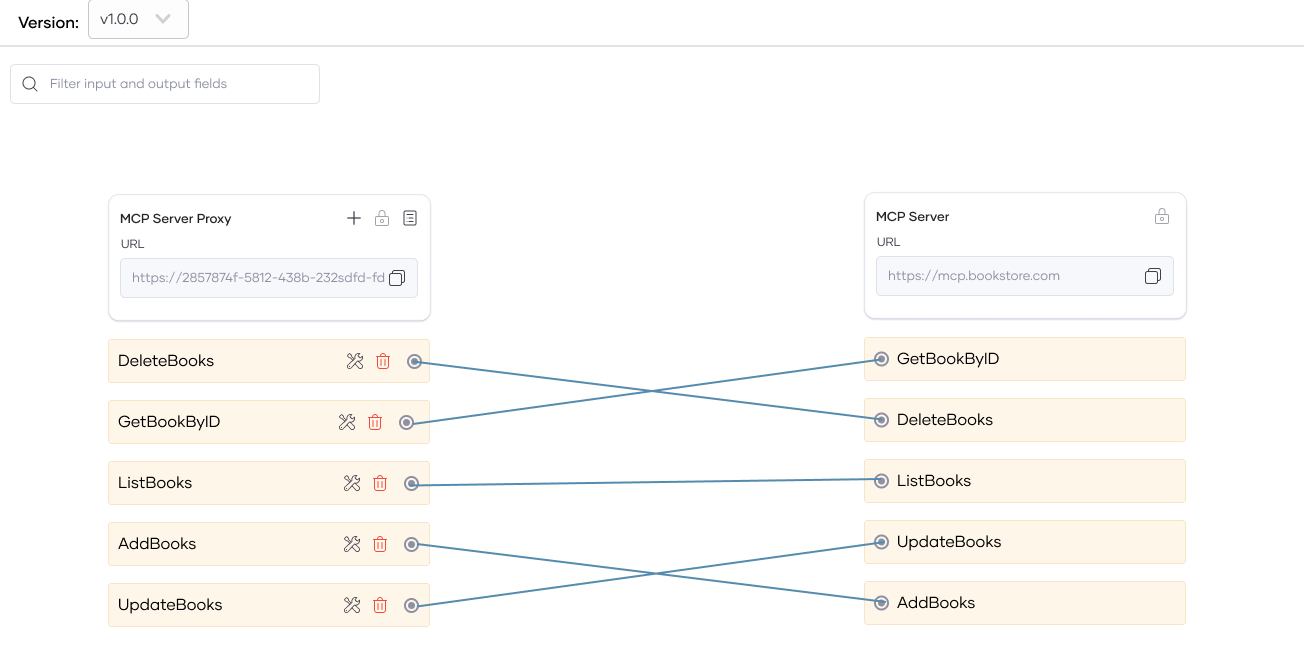Screen dimensions: 1304x664
Task: Expand the DeleteBooks server connection node
Action: [881, 419]
